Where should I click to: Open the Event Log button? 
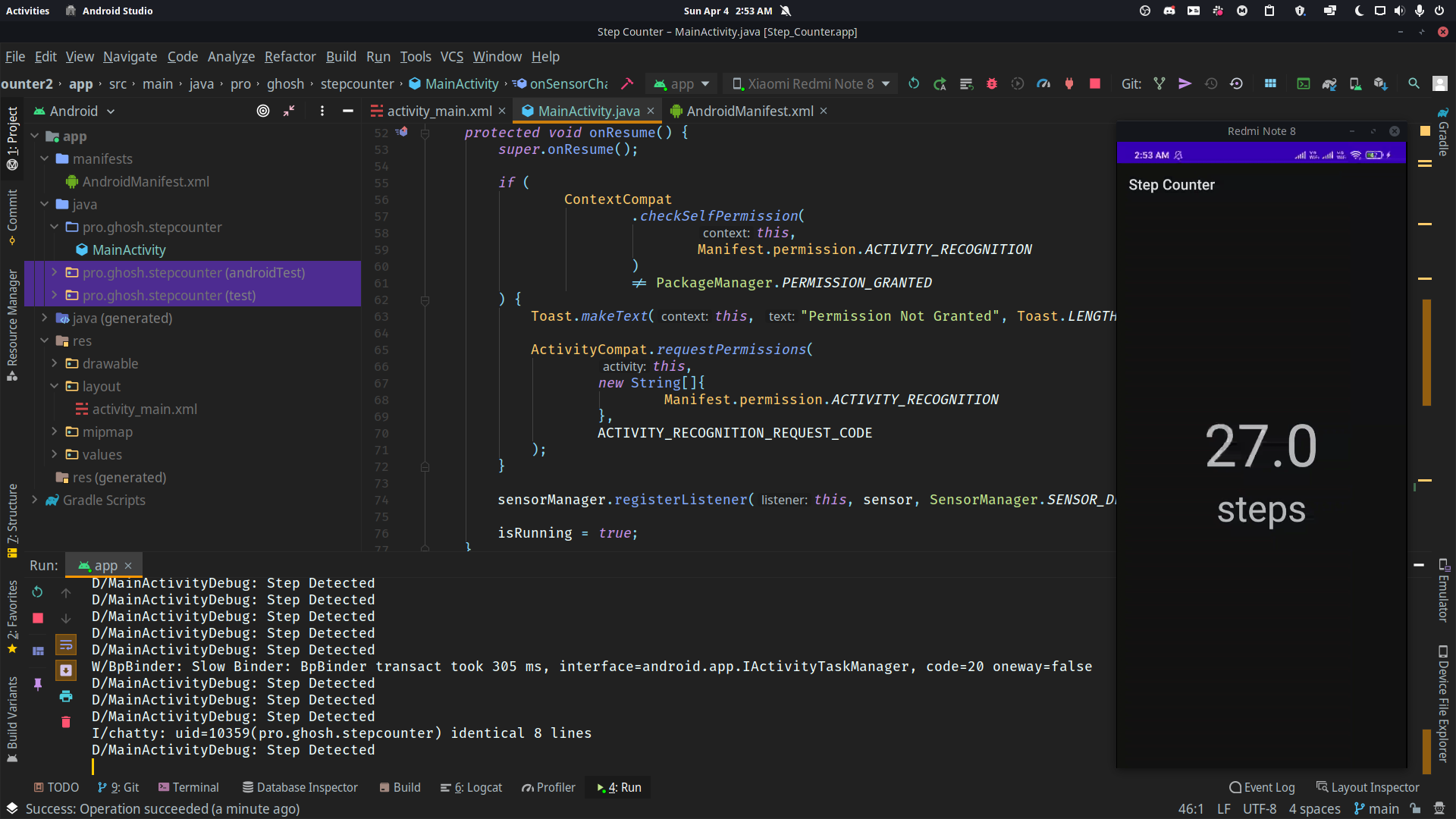click(x=1262, y=787)
